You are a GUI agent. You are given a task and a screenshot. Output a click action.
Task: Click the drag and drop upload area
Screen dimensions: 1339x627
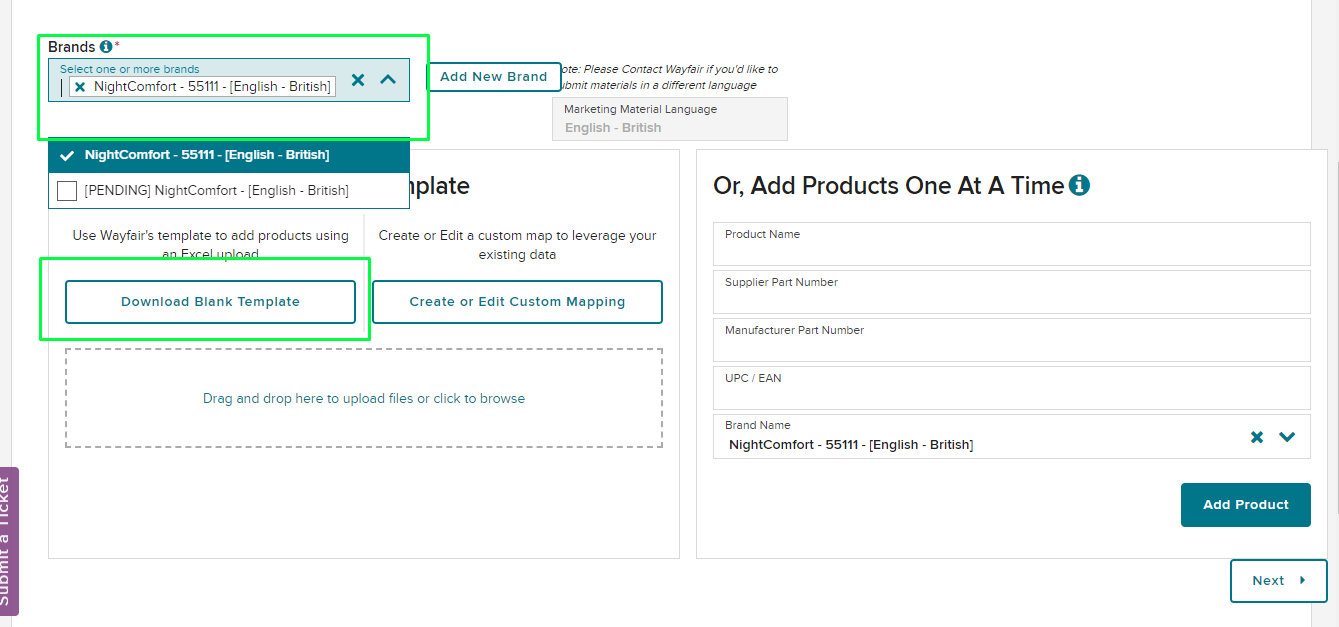pyautogui.click(x=364, y=398)
